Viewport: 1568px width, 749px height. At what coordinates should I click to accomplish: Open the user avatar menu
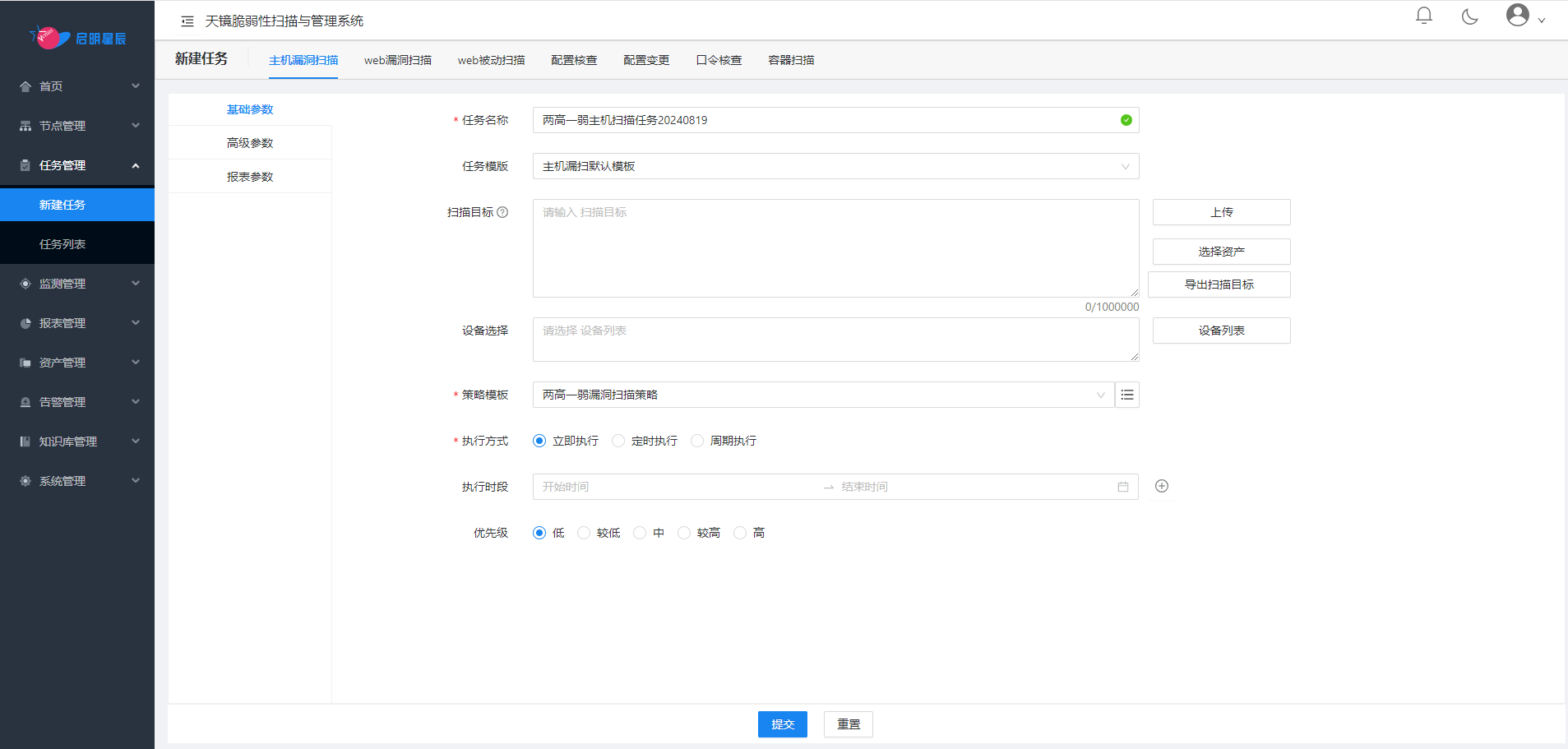tap(1517, 14)
